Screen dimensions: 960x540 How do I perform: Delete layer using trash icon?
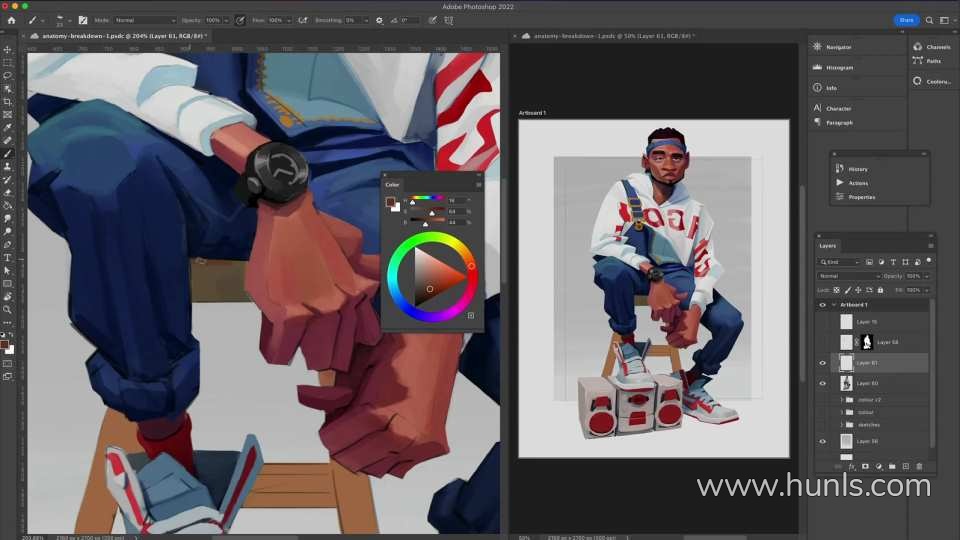coord(919,467)
